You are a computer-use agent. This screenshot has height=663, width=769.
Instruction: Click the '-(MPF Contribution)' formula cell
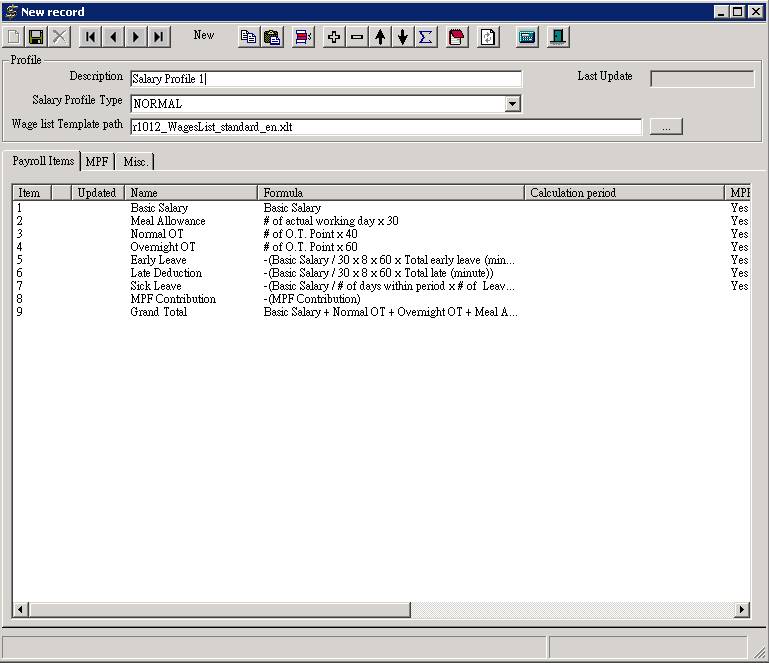312,299
